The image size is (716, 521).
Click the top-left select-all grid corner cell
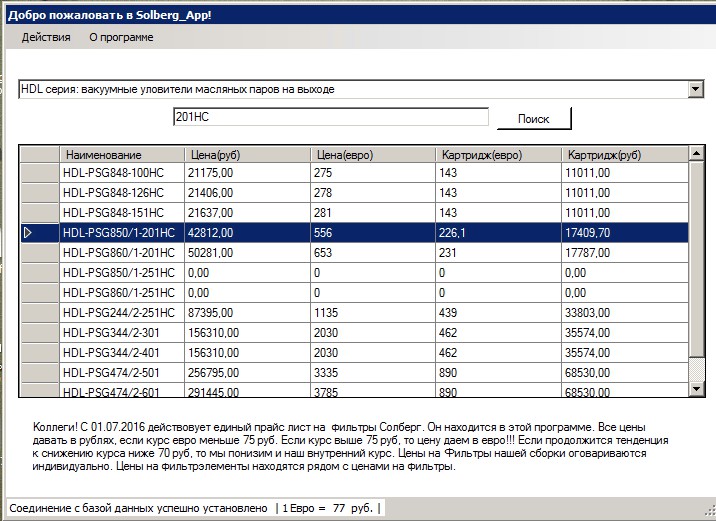click(x=40, y=154)
